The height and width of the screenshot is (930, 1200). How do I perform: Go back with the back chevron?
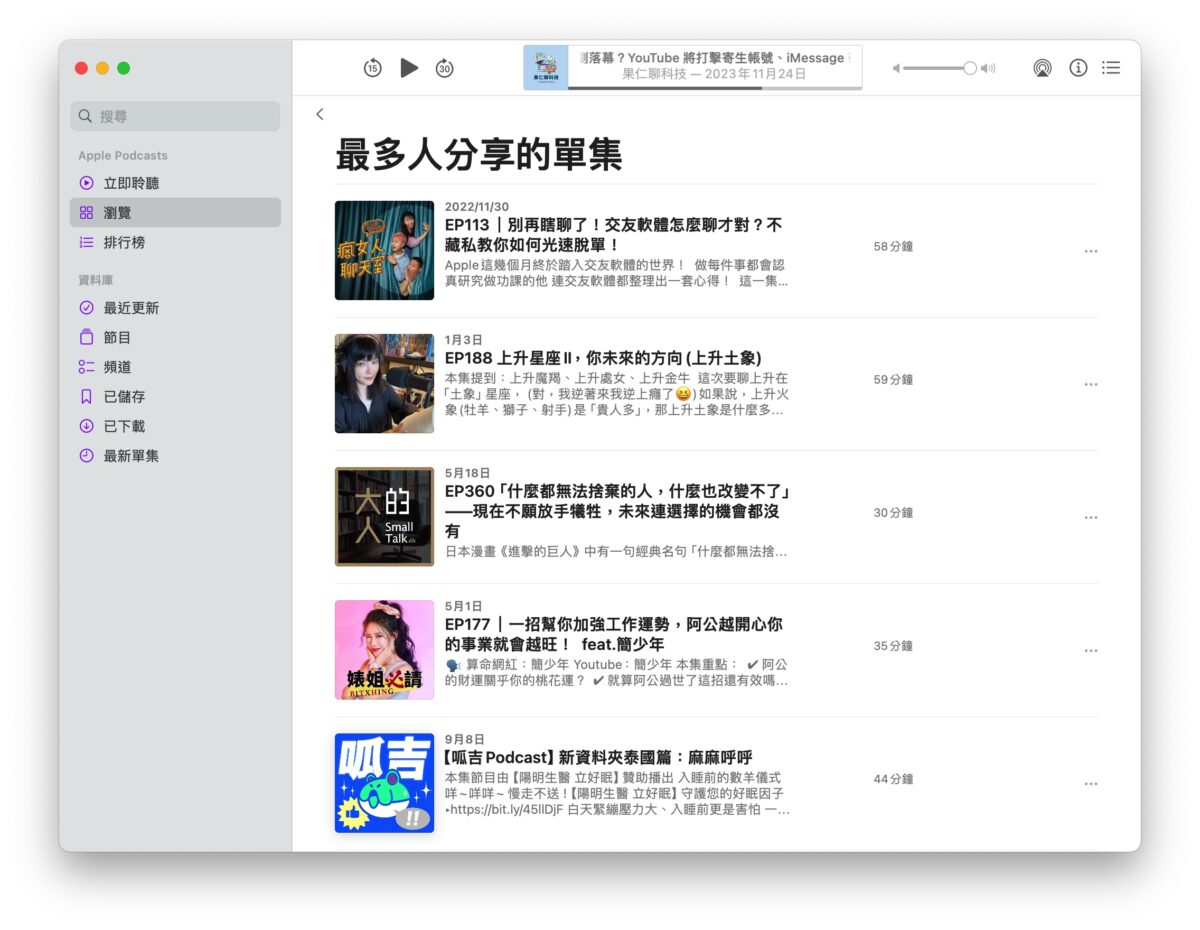[320, 114]
